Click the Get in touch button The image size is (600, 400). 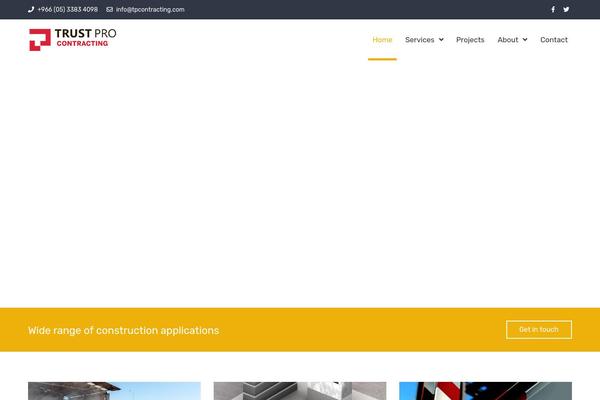539,330
